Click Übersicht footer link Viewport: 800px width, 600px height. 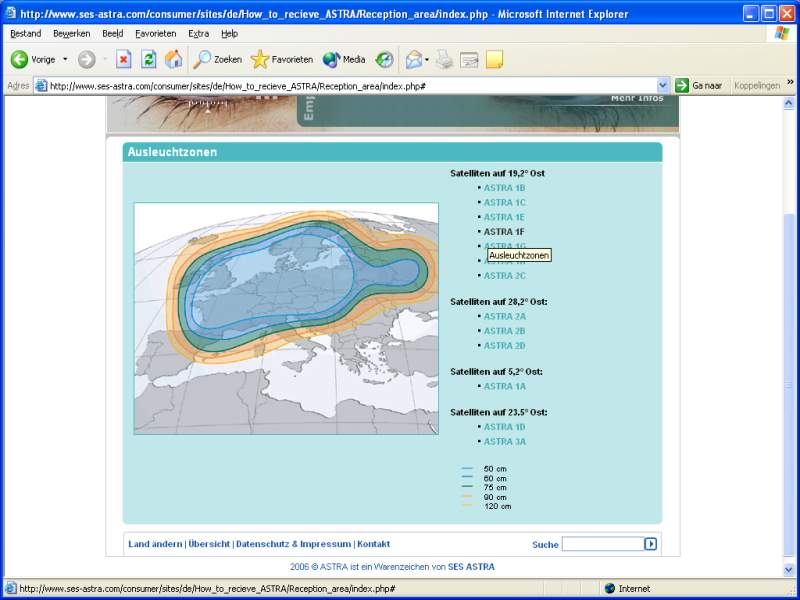[x=209, y=544]
